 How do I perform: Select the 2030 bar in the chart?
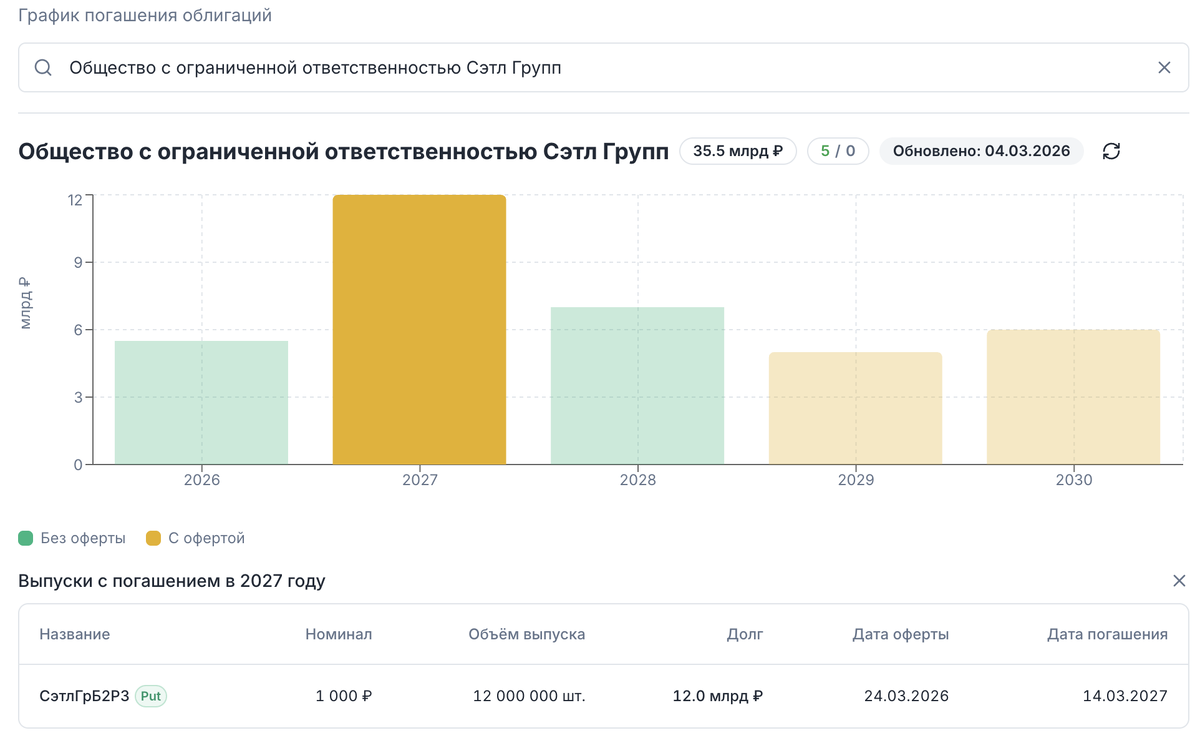pyautogui.click(x=1074, y=397)
